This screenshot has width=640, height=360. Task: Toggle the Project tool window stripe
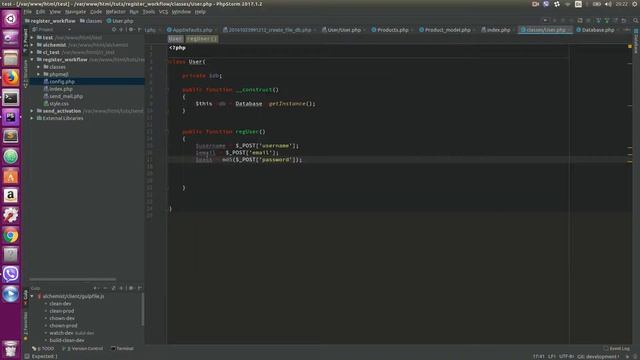click(26, 40)
